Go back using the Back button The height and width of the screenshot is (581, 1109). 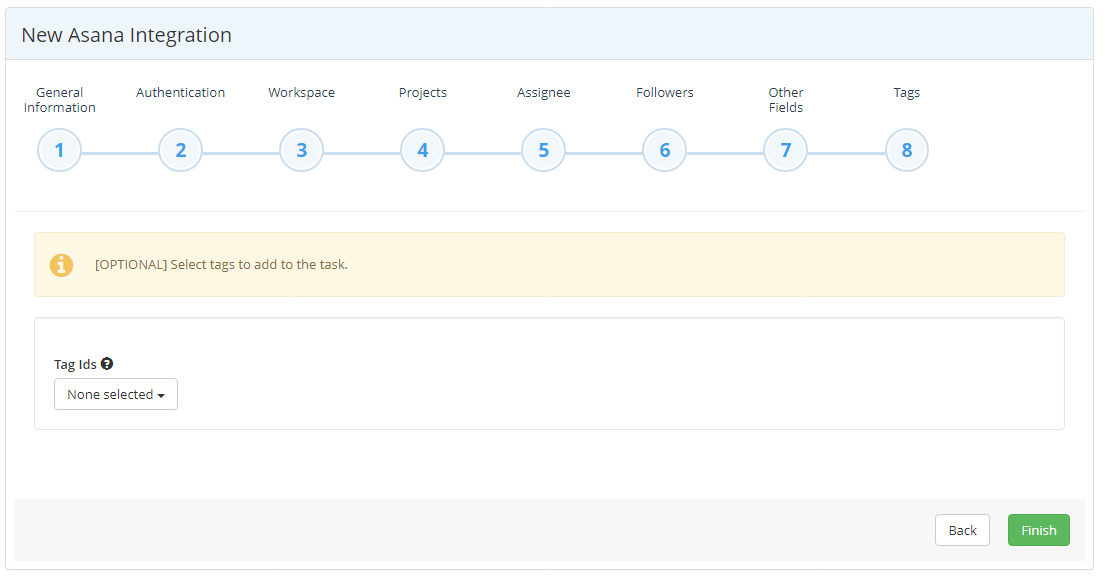962,529
